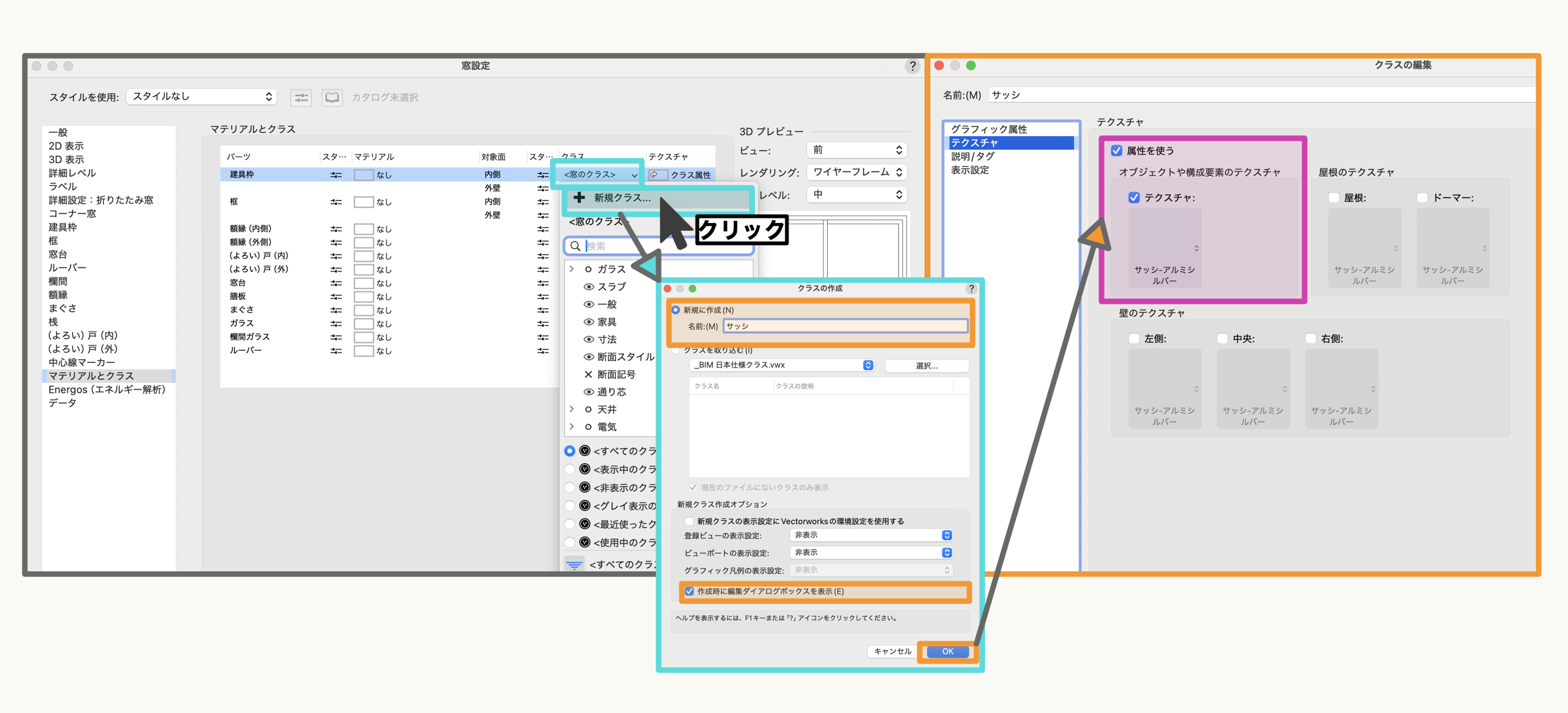
Task: Click the OK button
Action: coord(947,651)
